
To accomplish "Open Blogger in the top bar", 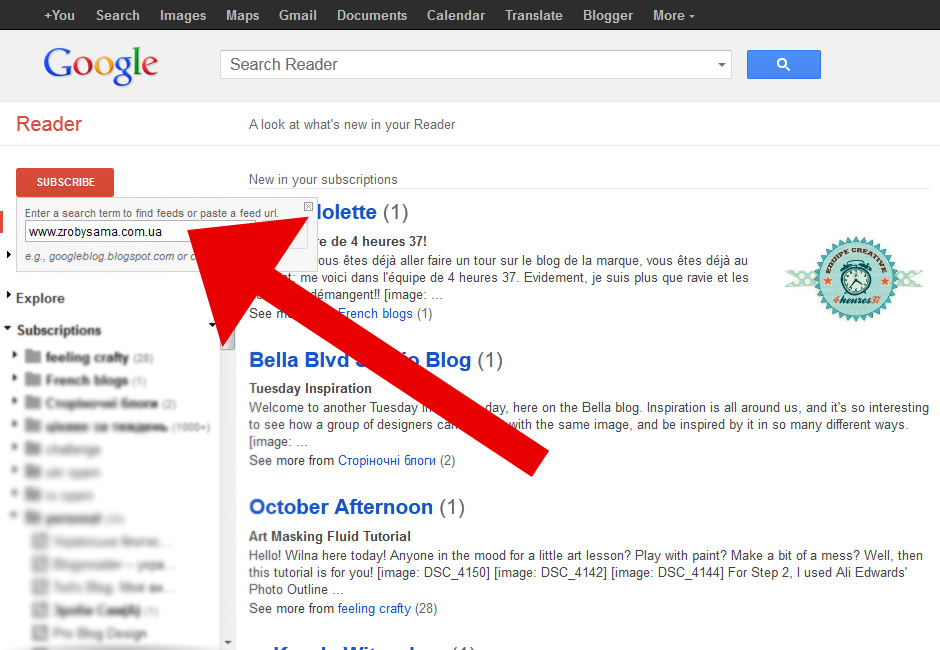I will (608, 15).
